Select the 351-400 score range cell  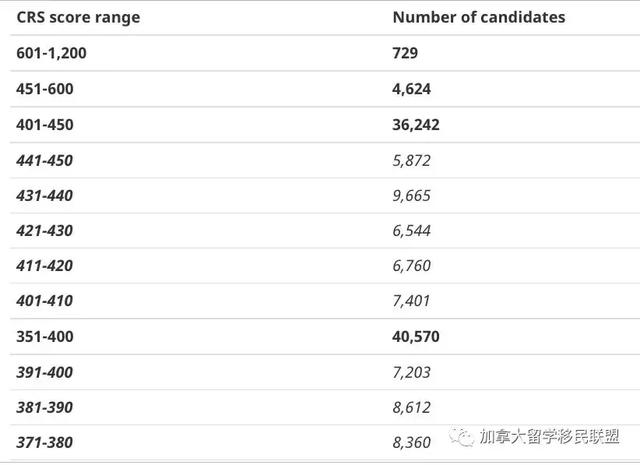tap(45, 337)
